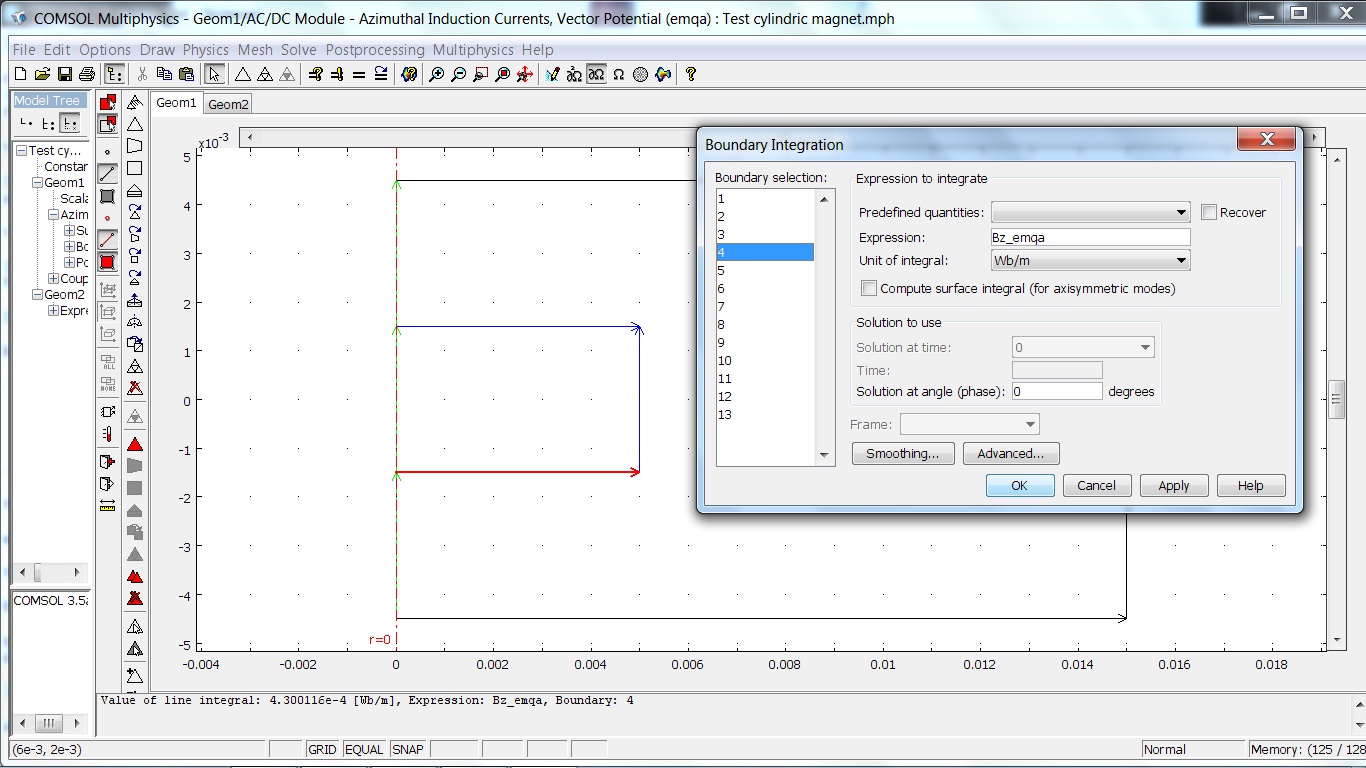Click the yellow ruler Measure icon
Viewport: 1366px width, 768px height.
(x=107, y=506)
